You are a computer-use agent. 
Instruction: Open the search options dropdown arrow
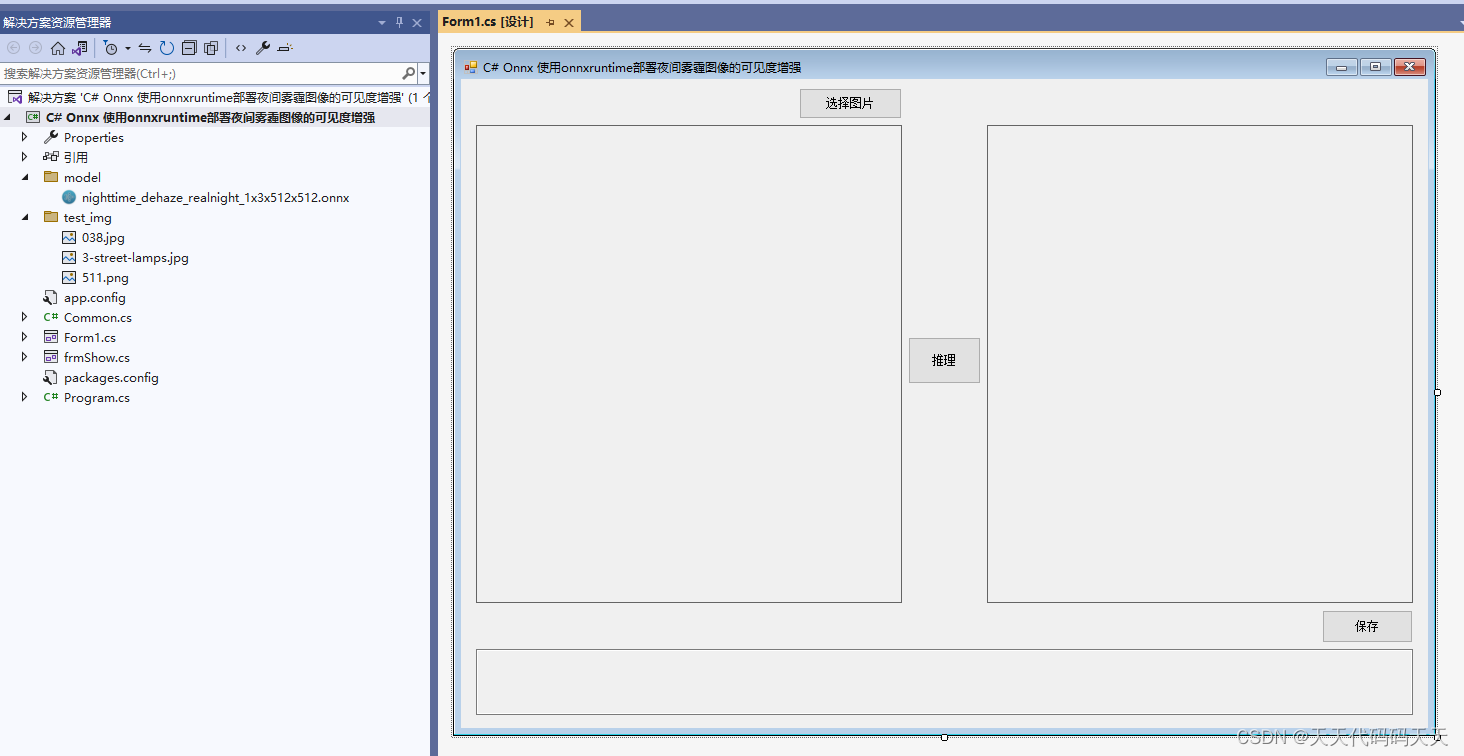[x=423, y=73]
